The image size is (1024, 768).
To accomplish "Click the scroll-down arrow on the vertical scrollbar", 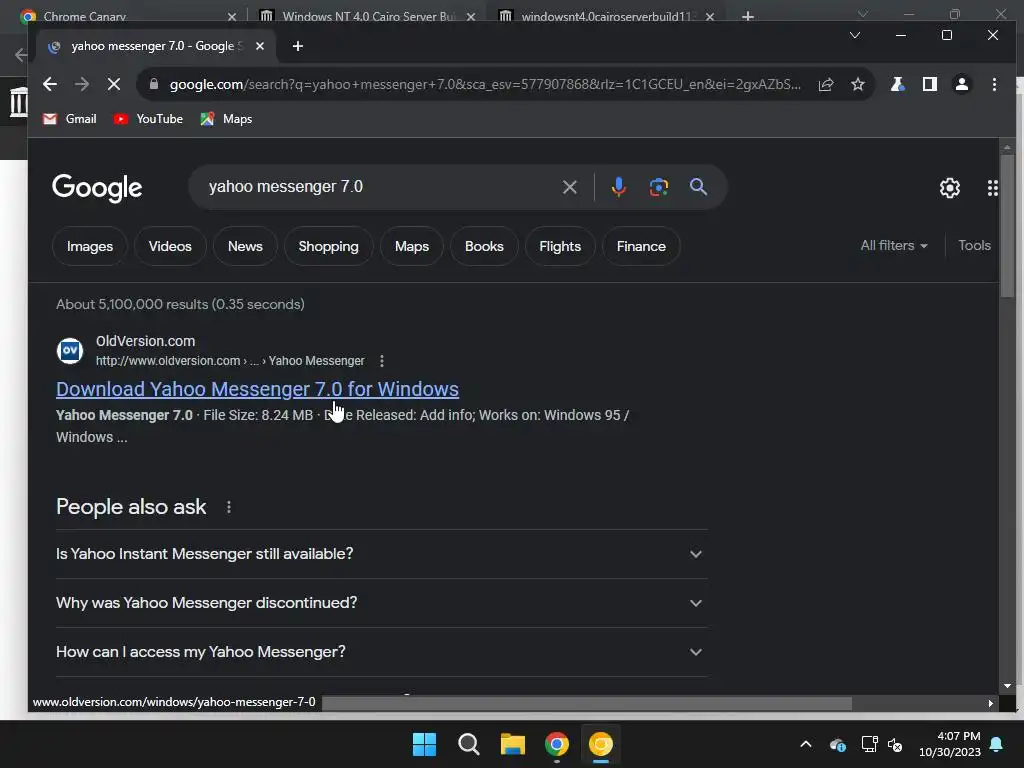I will click(x=1007, y=686).
